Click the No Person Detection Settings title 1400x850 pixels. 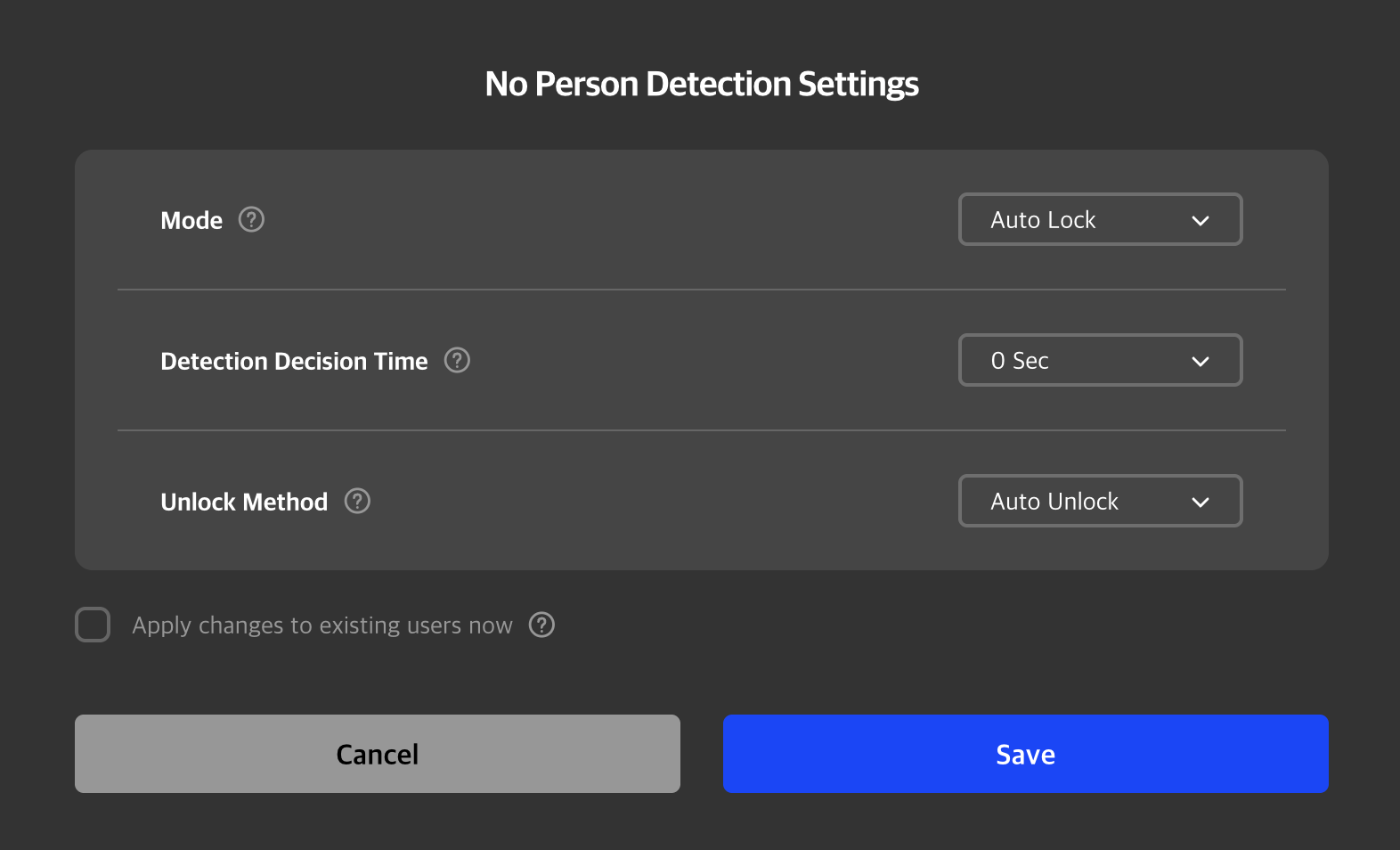[700, 83]
